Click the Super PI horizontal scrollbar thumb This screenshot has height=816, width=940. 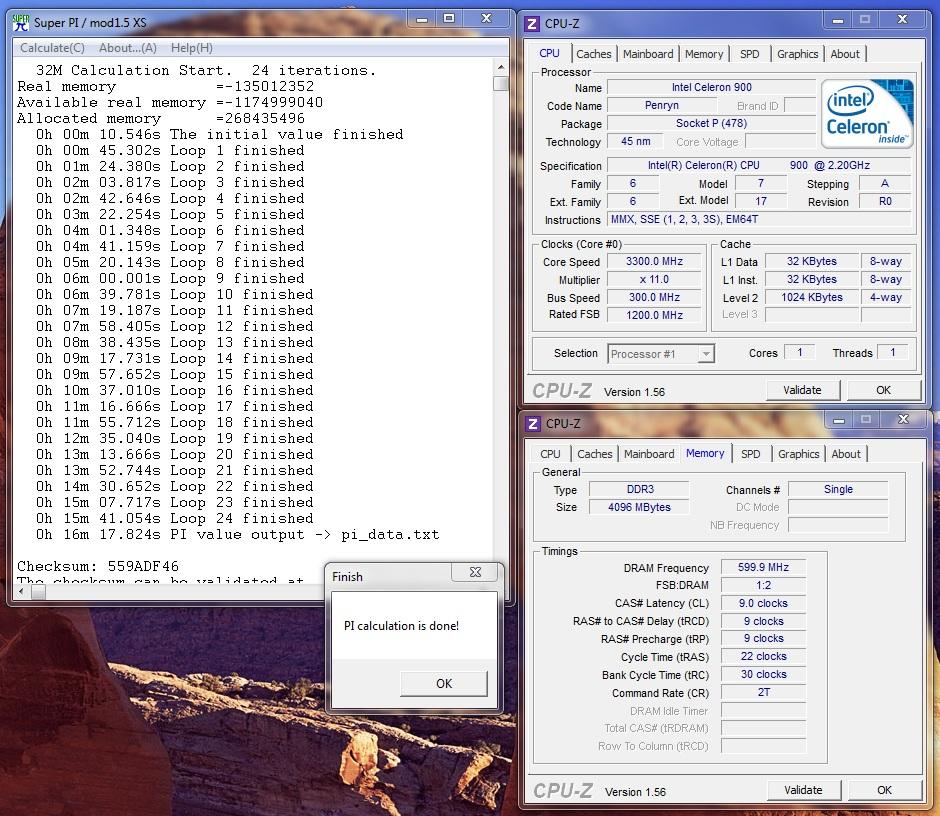(x=38, y=592)
